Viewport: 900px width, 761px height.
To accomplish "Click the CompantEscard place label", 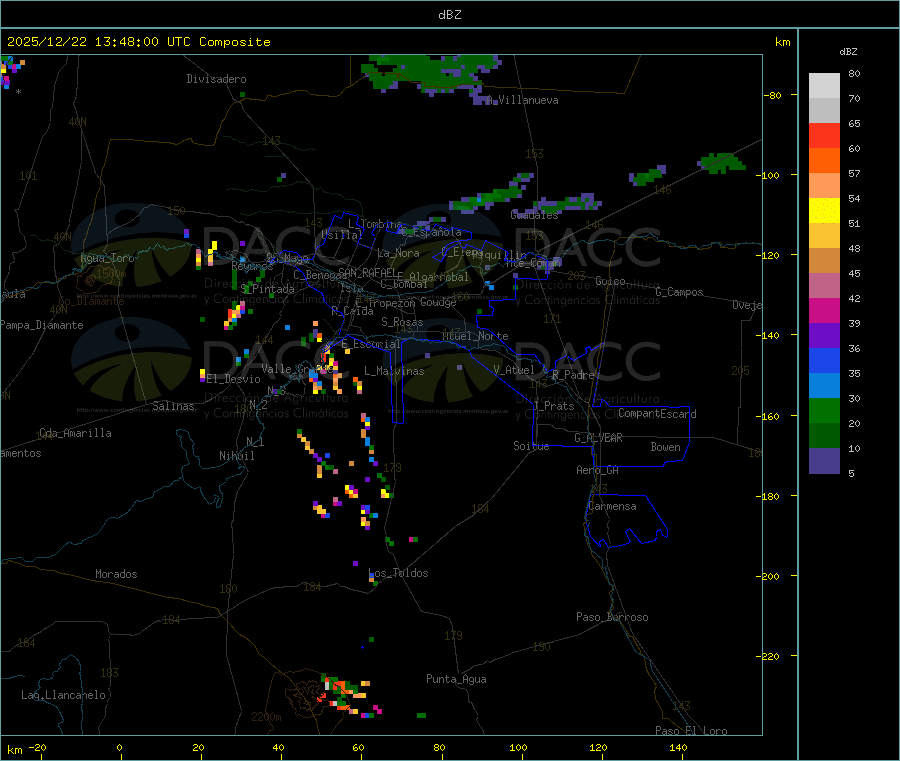I will pos(657,414).
